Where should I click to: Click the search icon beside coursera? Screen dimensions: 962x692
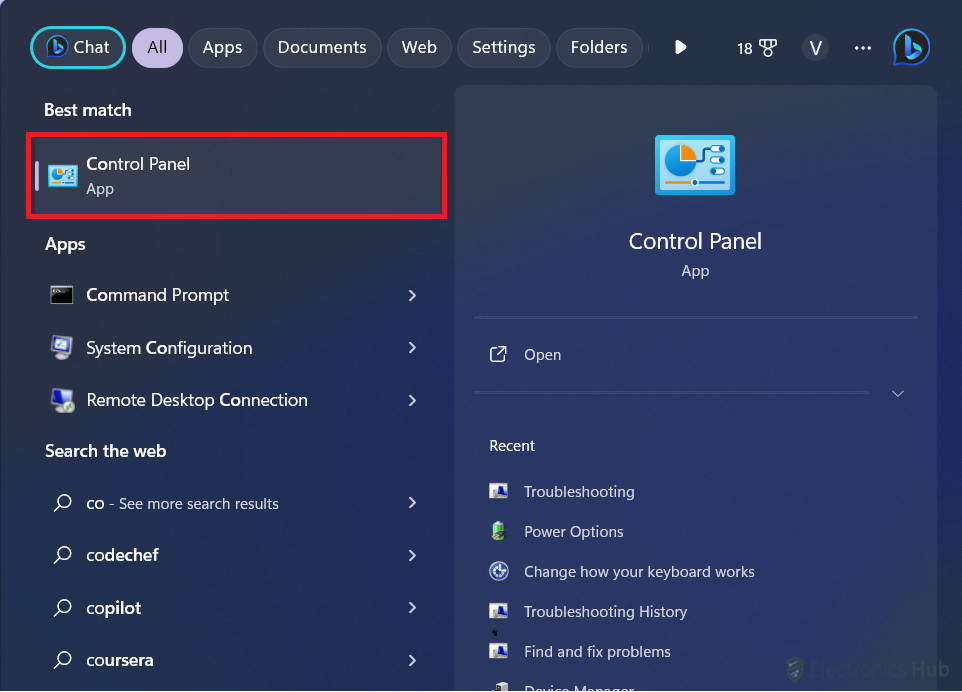pos(63,660)
